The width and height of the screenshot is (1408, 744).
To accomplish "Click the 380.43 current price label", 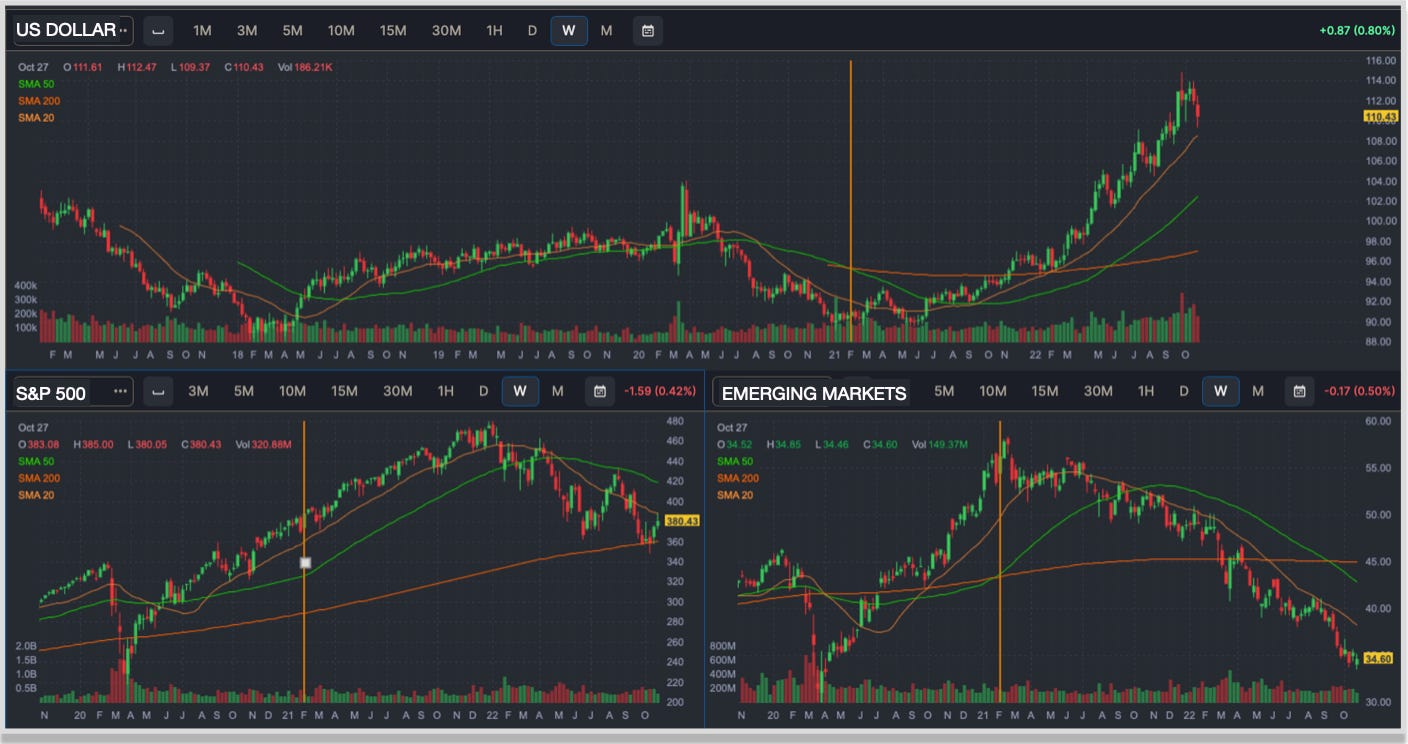I will click(x=681, y=521).
